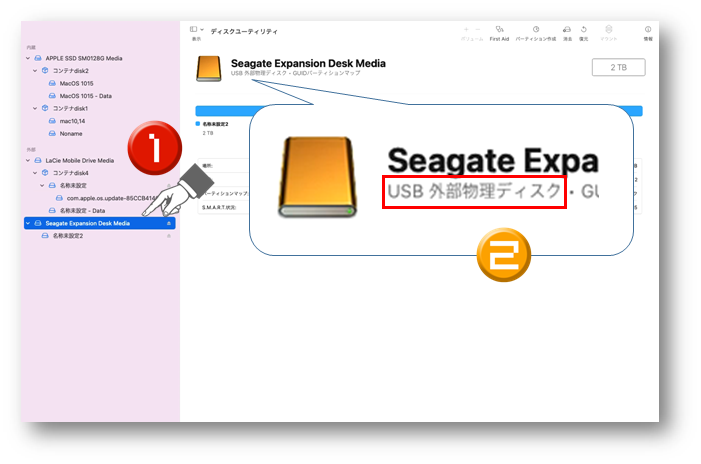
Task: Collapse the コンテナdisk4 node
Action: 35,173
